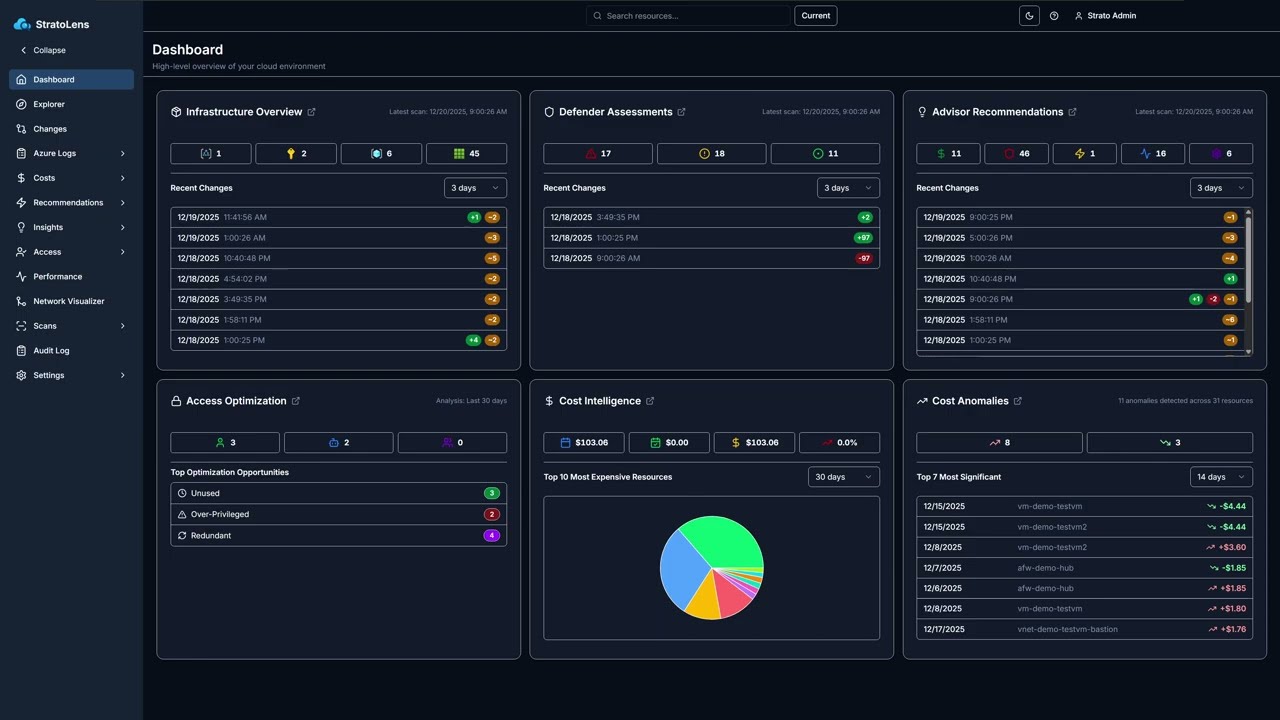Focus the Search resources field
This screenshot has width=1280, height=720.
pyautogui.click(x=688, y=16)
